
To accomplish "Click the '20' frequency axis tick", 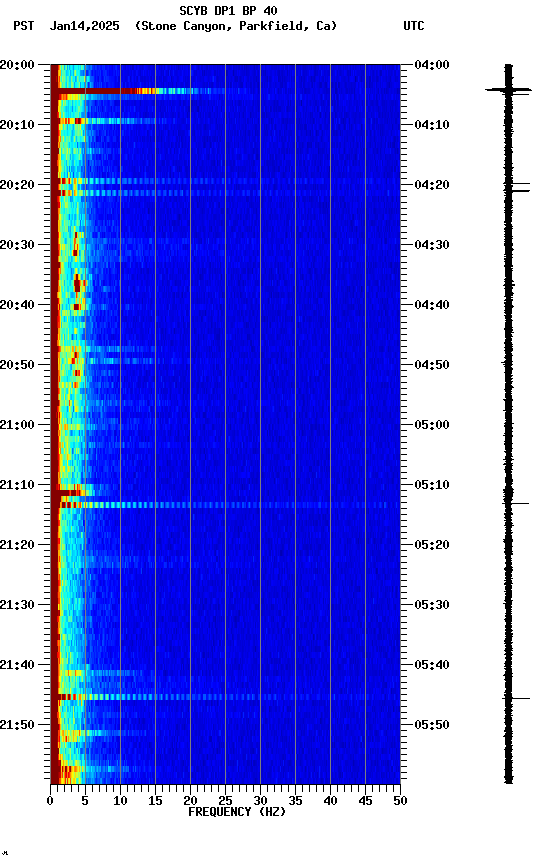I will tap(190, 801).
